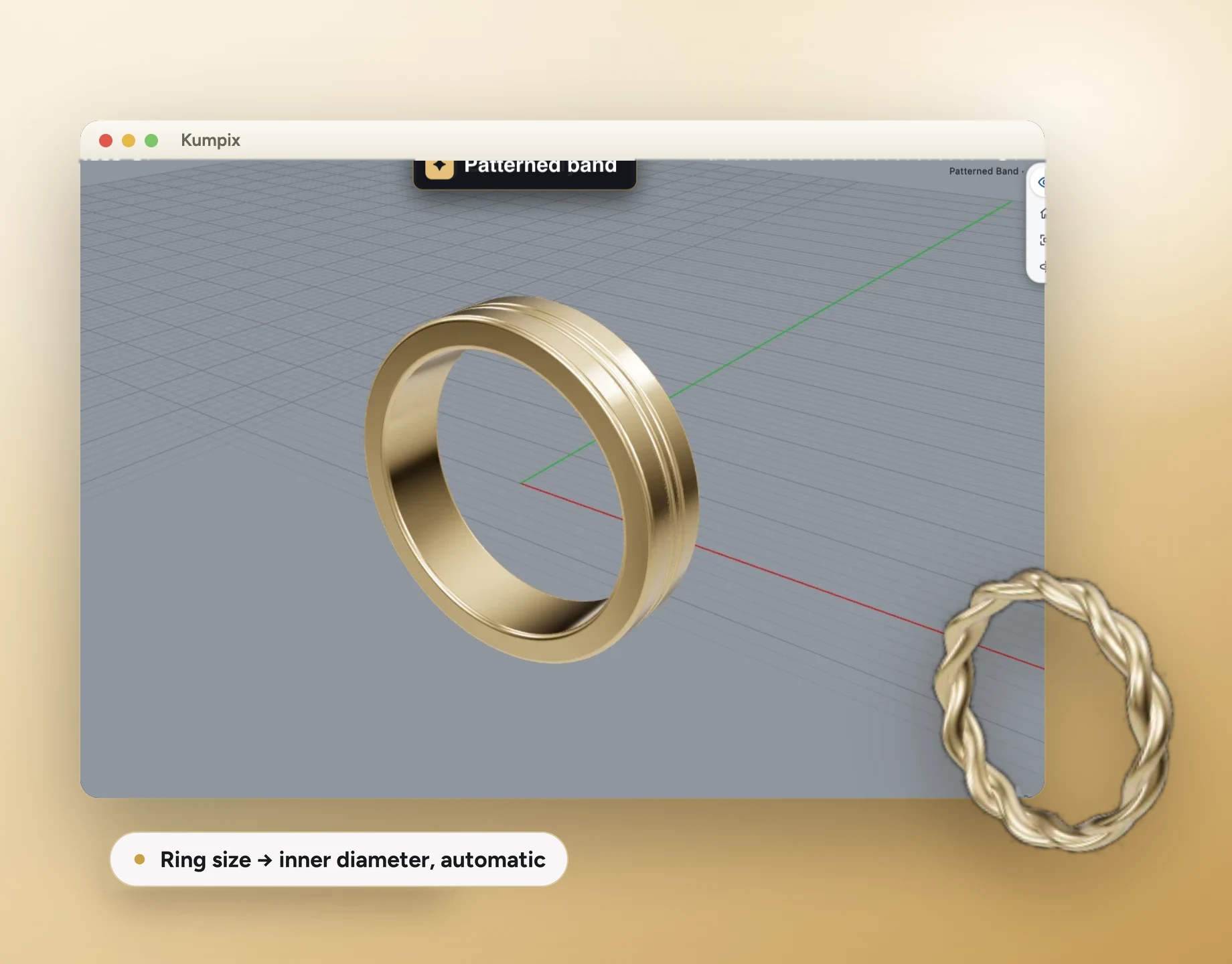This screenshot has height=964, width=1232.
Task: Close the Kumpix window with red button
Action: point(106,141)
